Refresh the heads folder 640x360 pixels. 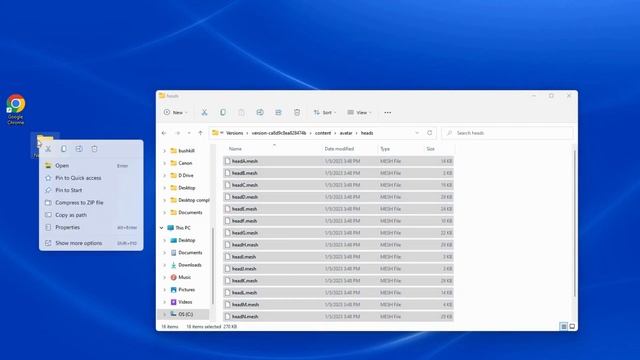[x=429, y=133]
